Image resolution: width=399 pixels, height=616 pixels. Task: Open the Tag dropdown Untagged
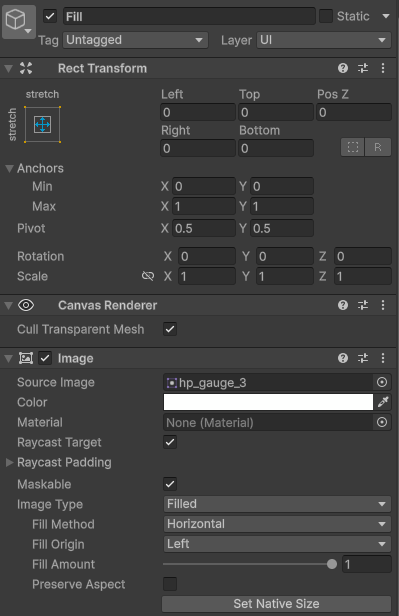(x=135, y=40)
